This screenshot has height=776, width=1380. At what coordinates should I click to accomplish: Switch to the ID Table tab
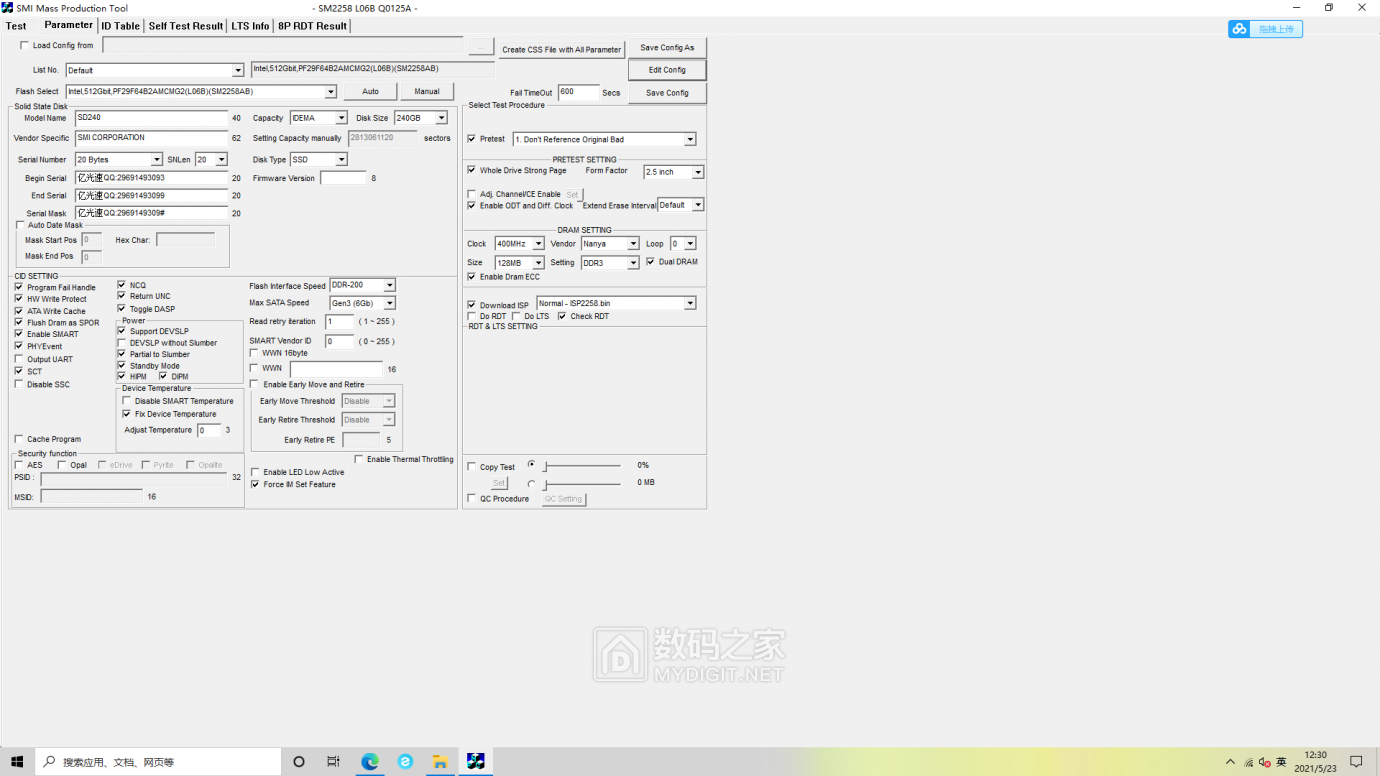coord(120,26)
